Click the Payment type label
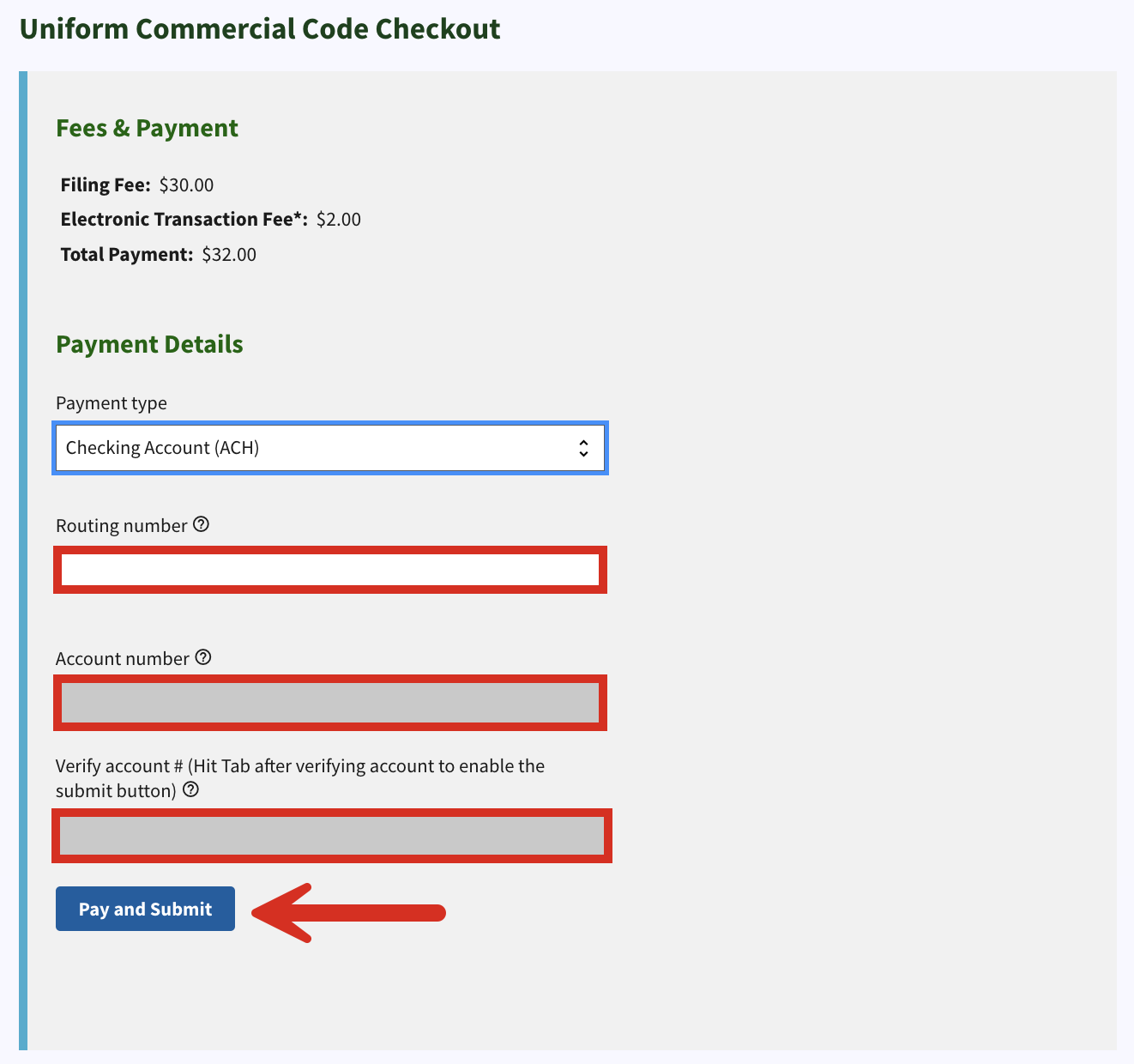Image resolution: width=1134 pixels, height=1064 pixels. [112, 403]
